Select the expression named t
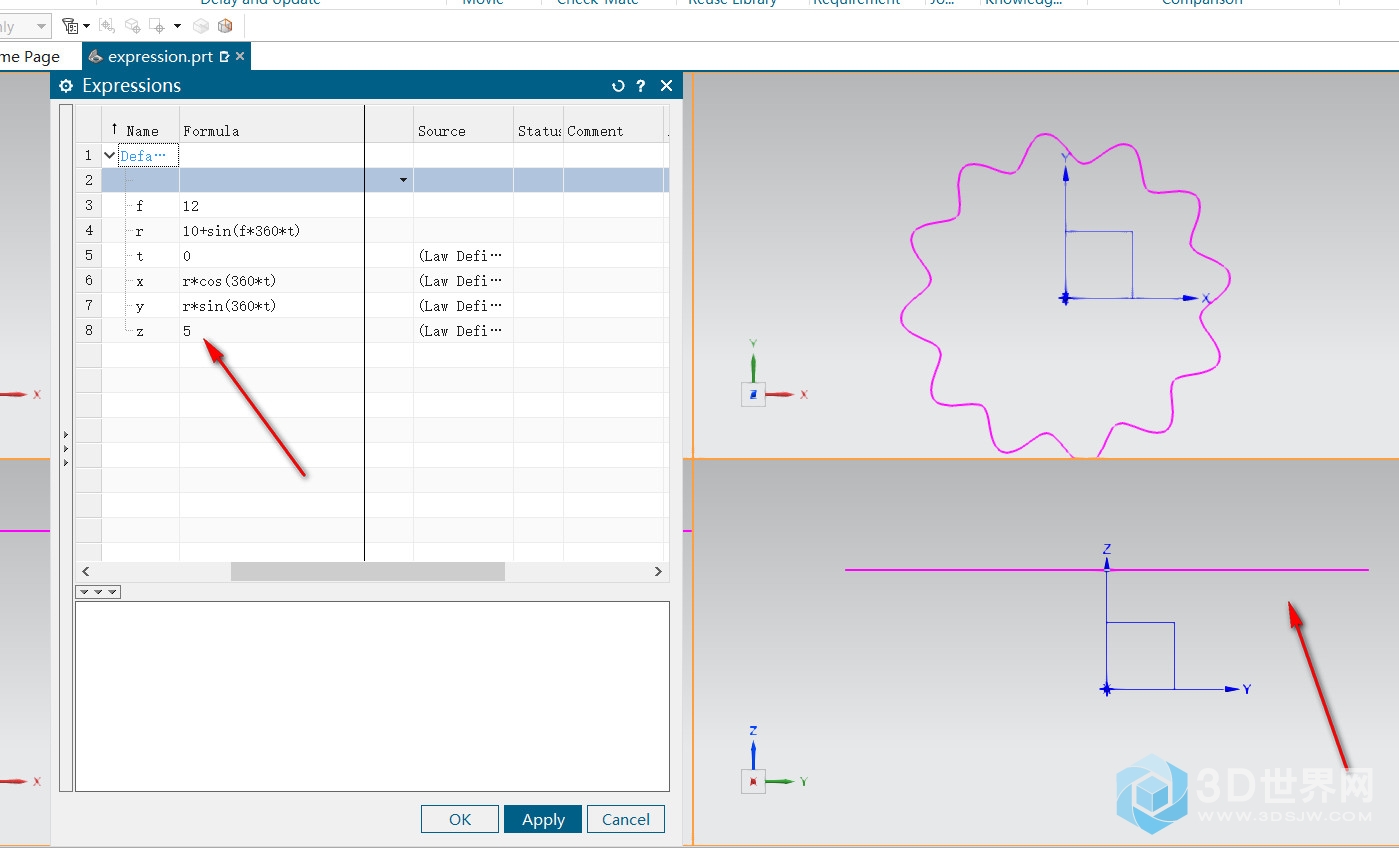Image resolution: width=1399 pixels, height=848 pixels. click(139, 256)
